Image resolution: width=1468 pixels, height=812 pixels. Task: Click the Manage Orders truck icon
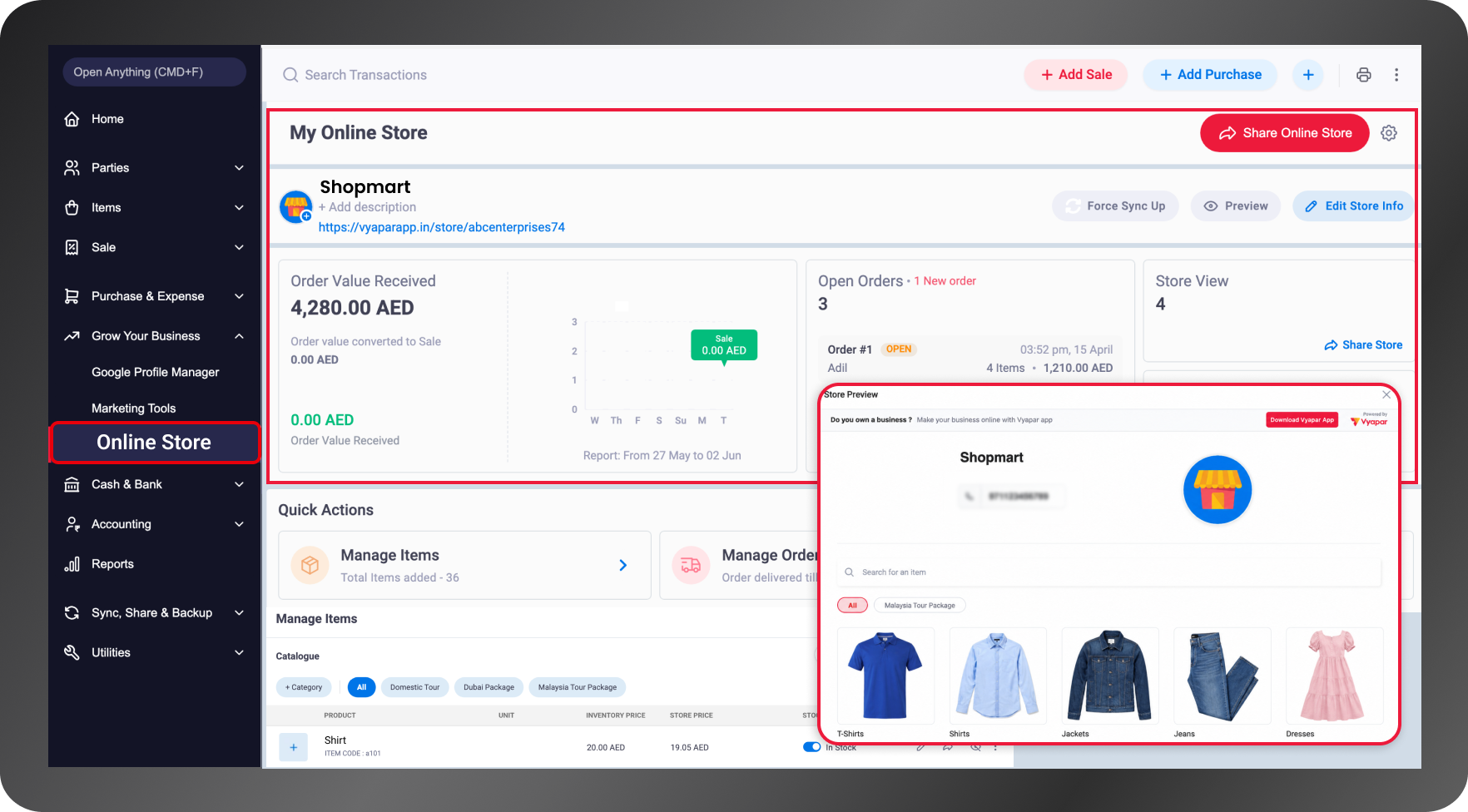[x=691, y=566]
